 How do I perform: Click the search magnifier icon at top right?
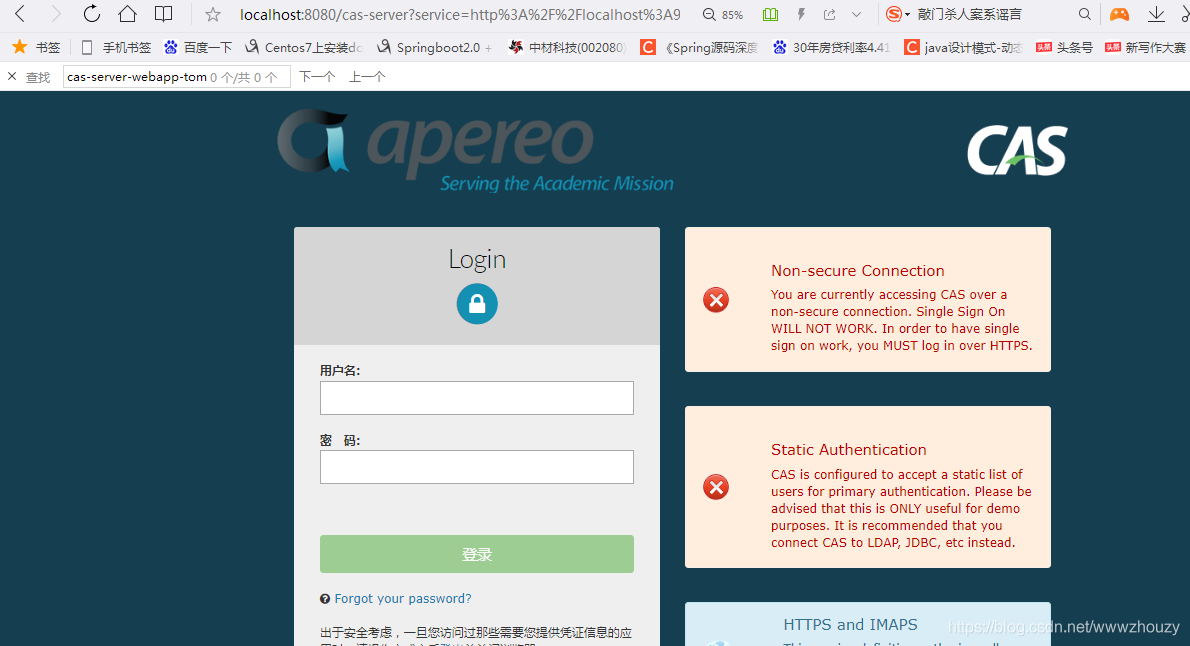tap(1085, 14)
